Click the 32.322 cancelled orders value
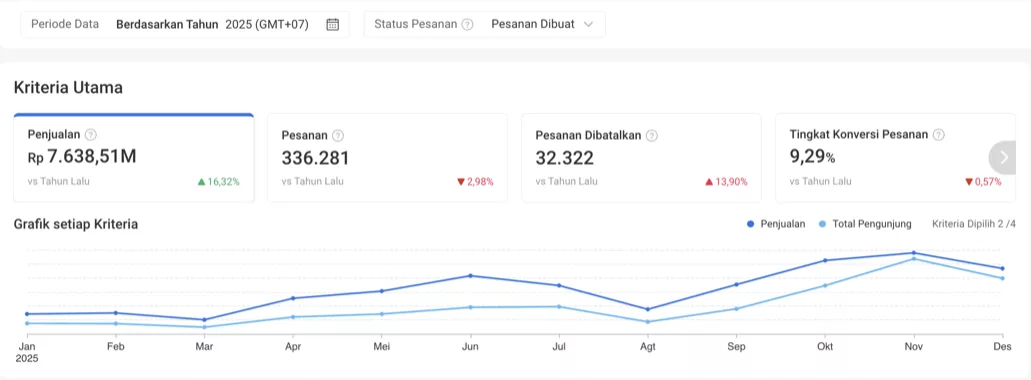The image size is (1031, 380). click(x=565, y=158)
